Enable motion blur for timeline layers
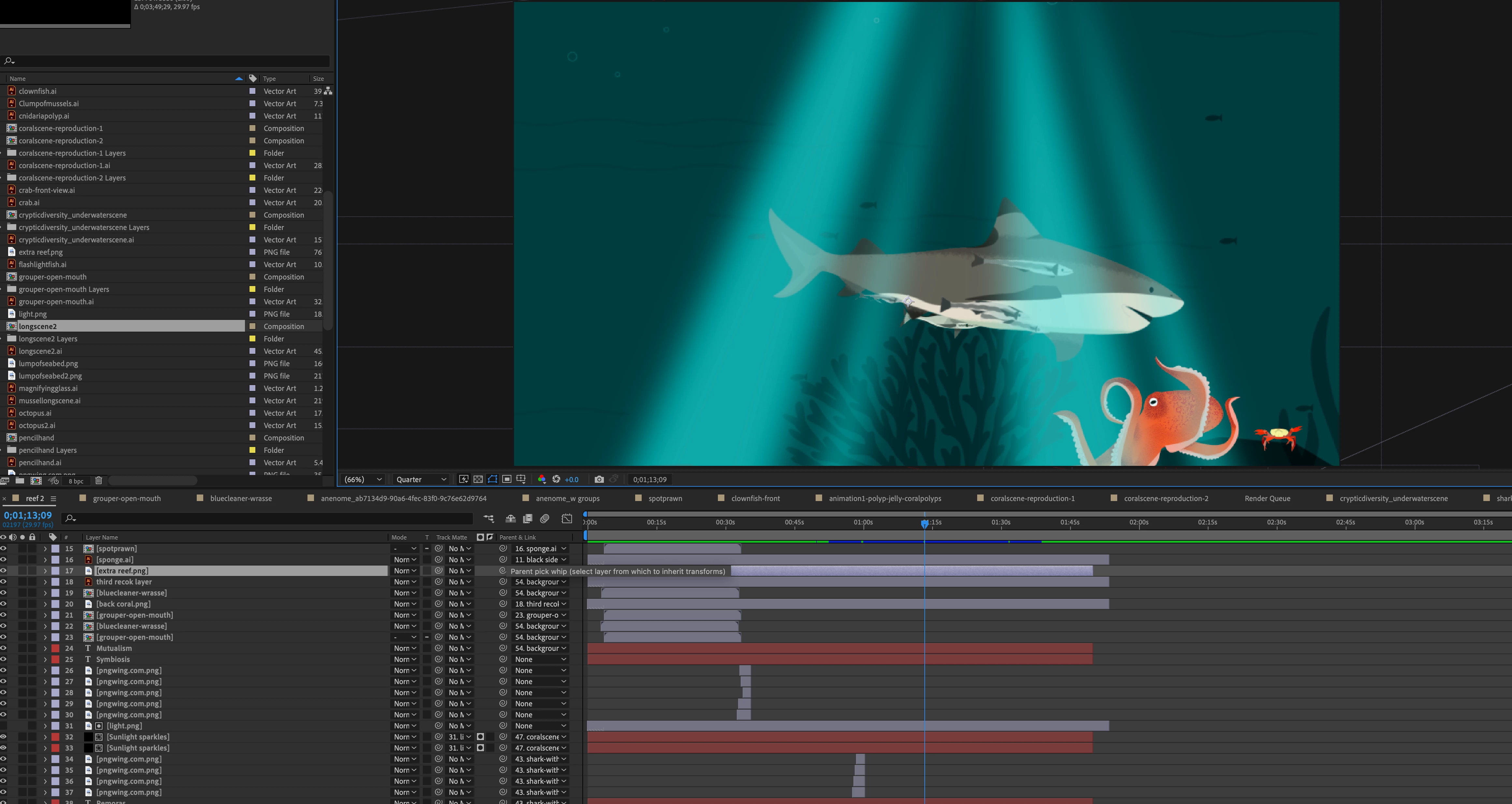1512x804 pixels. pos(545,519)
